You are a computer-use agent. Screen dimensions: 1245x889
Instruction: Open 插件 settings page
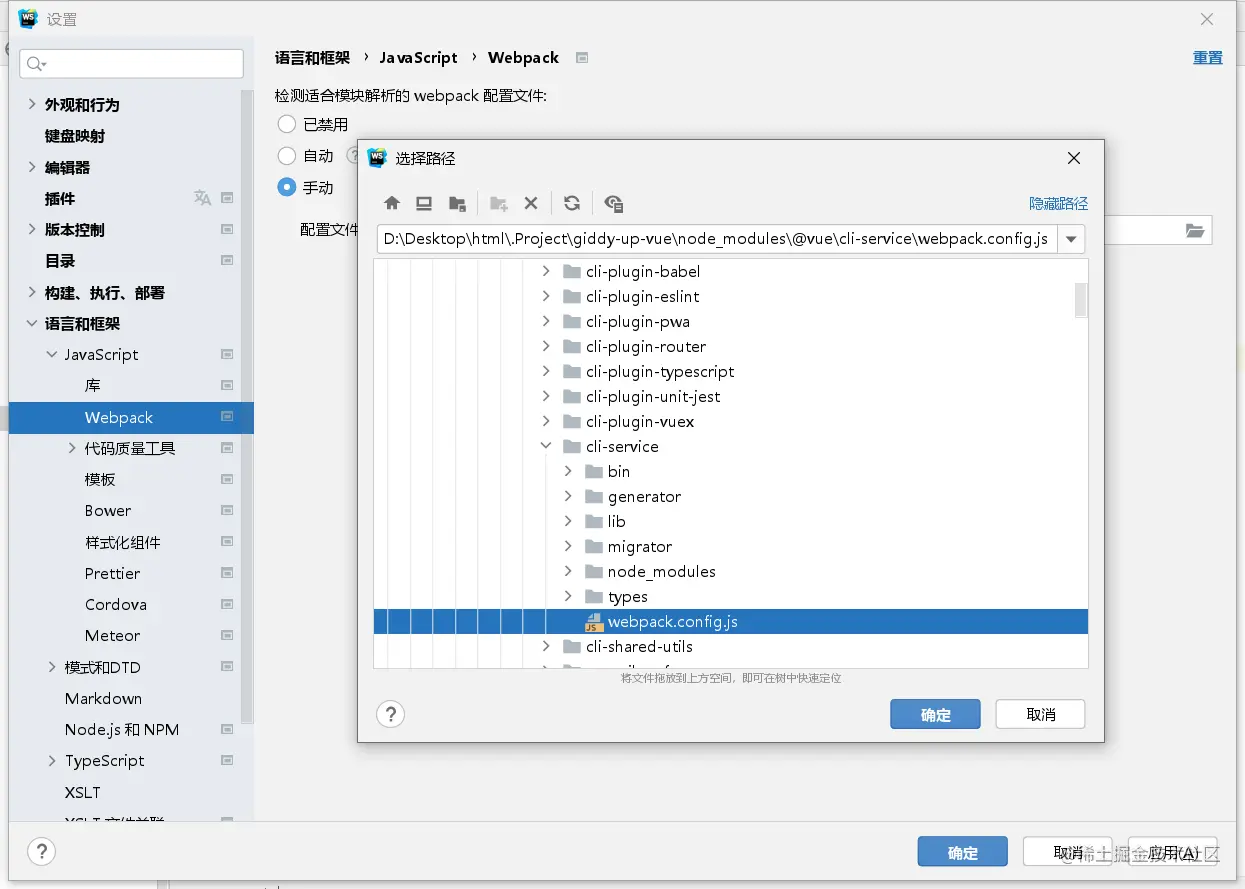click(x=60, y=198)
